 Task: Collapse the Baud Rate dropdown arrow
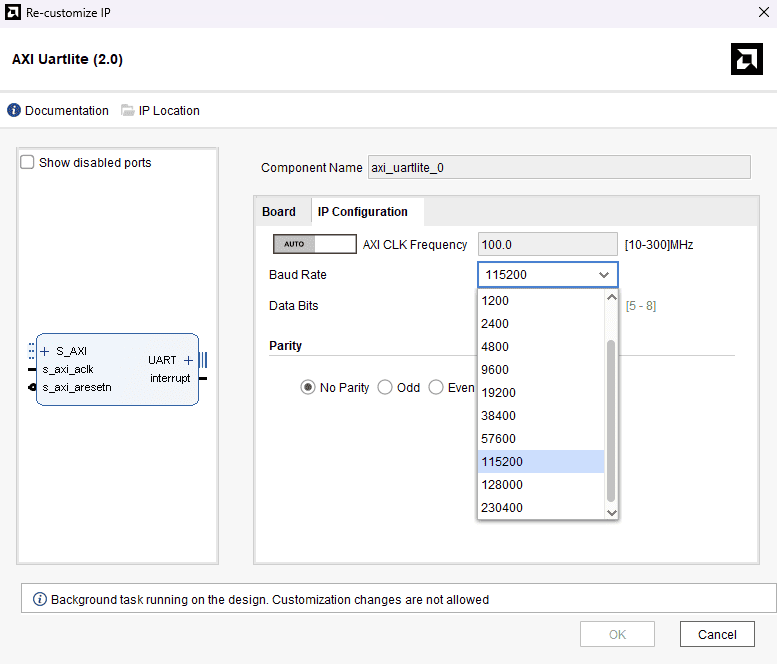click(x=604, y=275)
